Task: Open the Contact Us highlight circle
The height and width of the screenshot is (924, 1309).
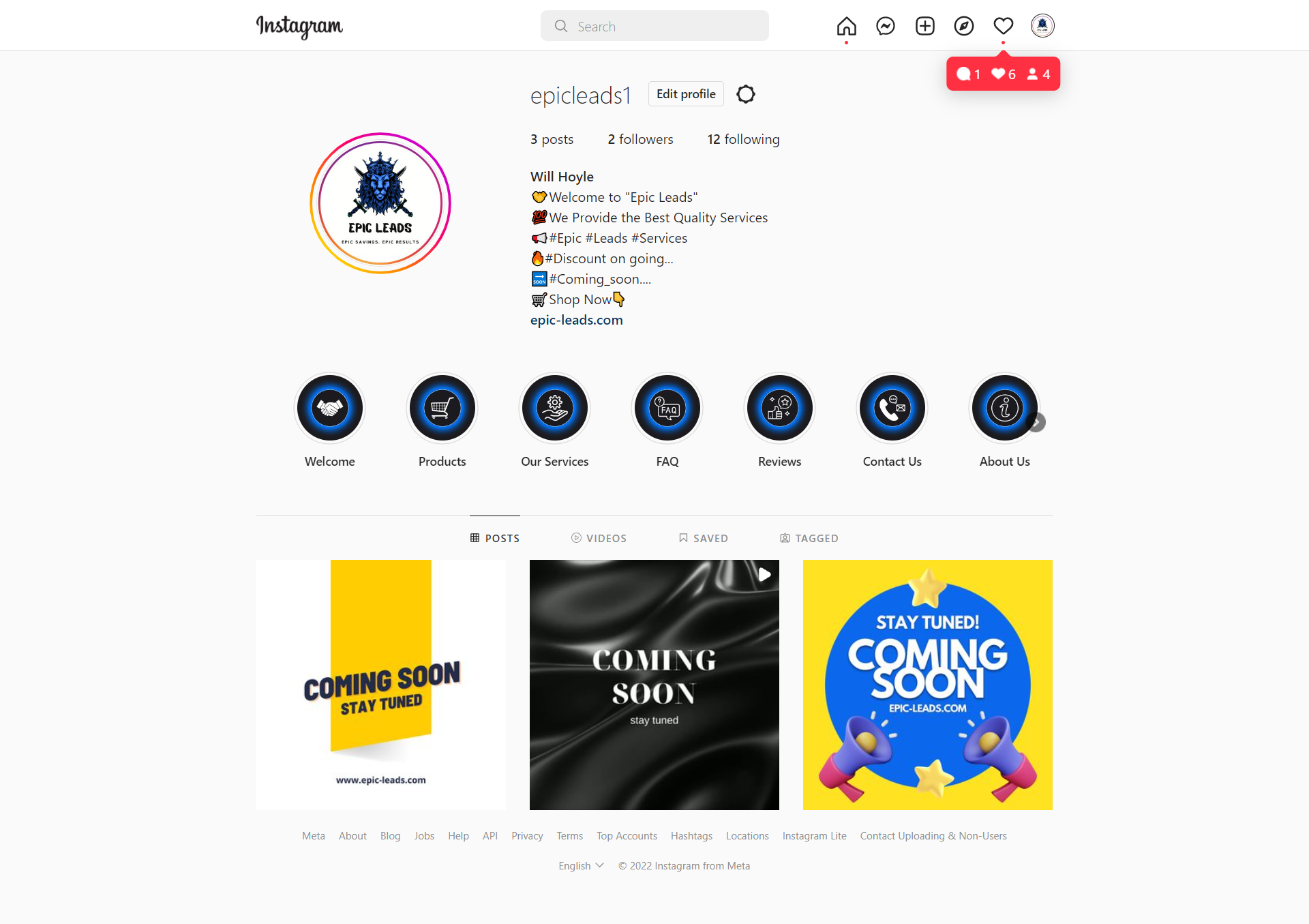Action: pyautogui.click(x=892, y=408)
